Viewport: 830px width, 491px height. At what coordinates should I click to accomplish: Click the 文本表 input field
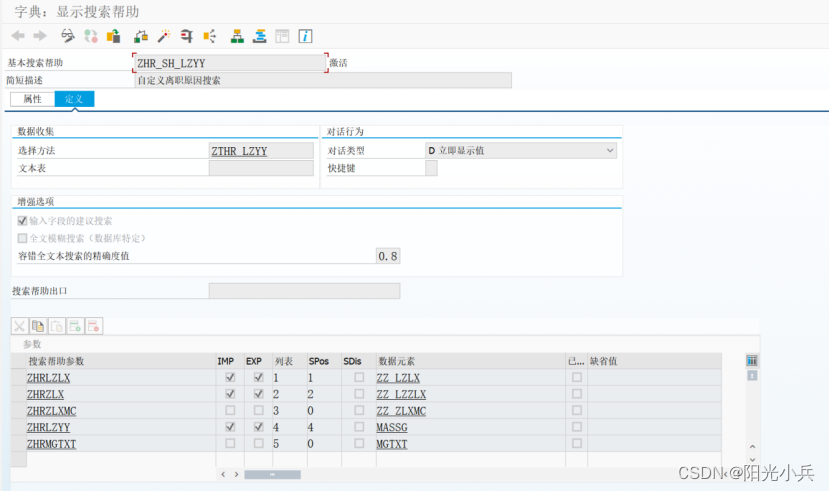(x=261, y=168)
